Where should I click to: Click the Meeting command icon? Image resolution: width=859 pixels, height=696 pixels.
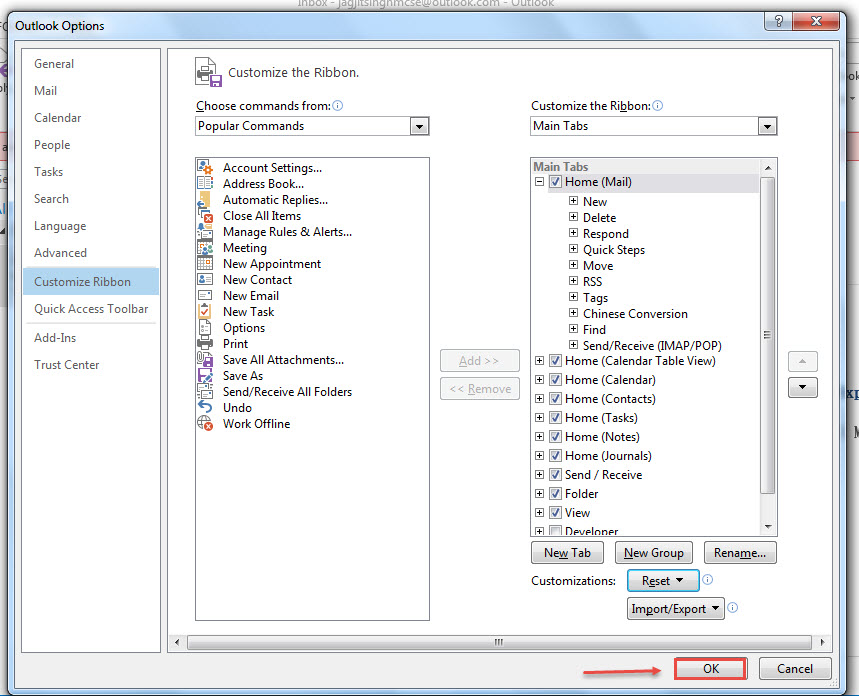(205, 248)
